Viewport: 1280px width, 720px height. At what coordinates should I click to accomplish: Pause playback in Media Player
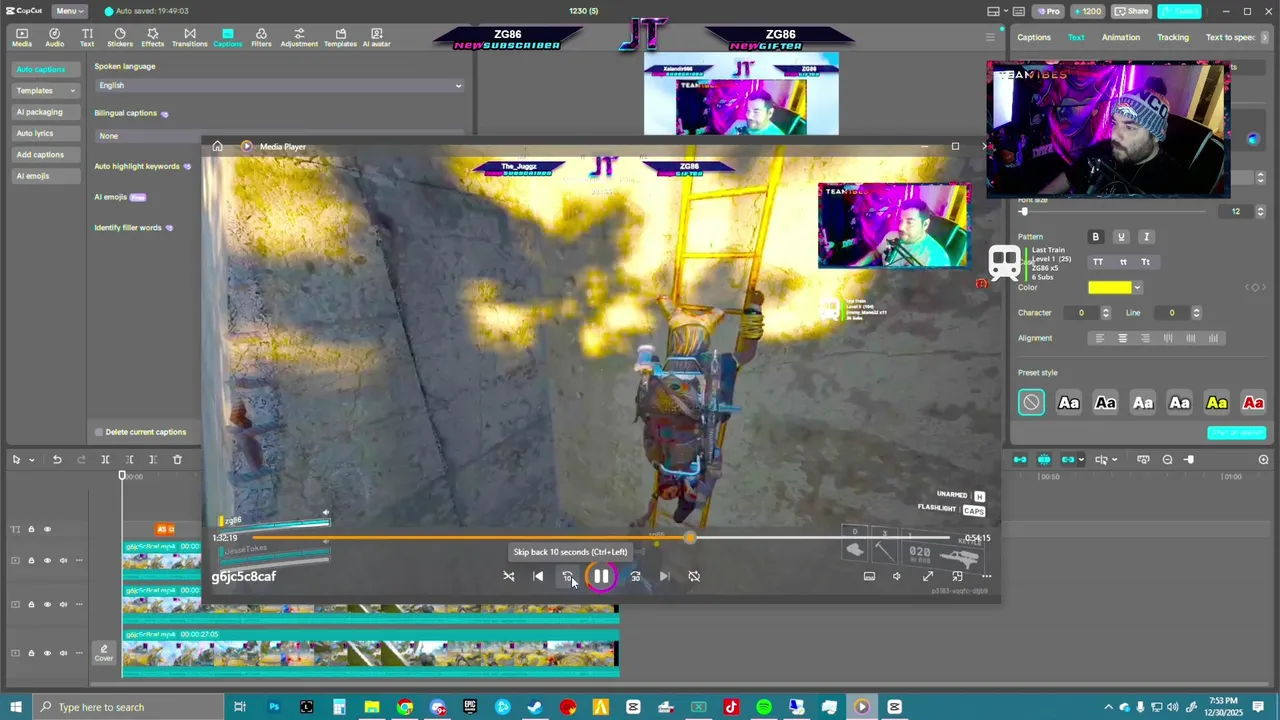pyautogui.click(x=601, y=576)
